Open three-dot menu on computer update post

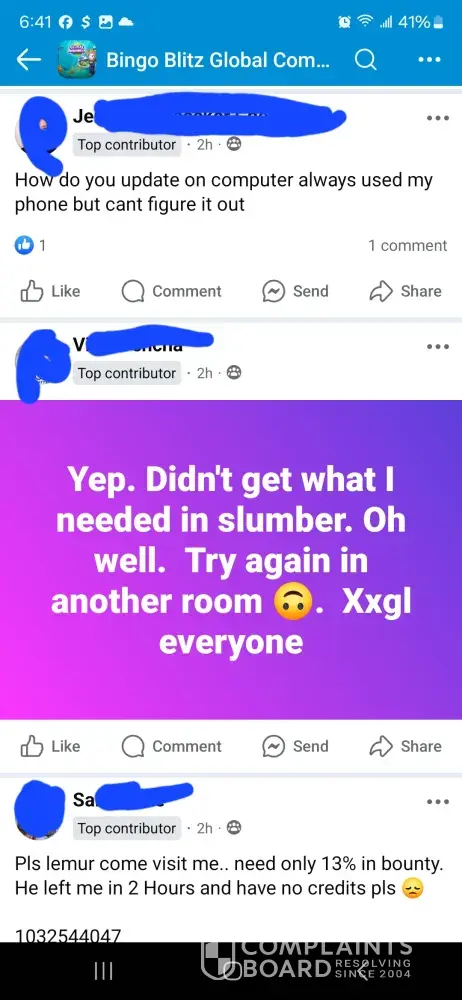[x=438, y=118]
